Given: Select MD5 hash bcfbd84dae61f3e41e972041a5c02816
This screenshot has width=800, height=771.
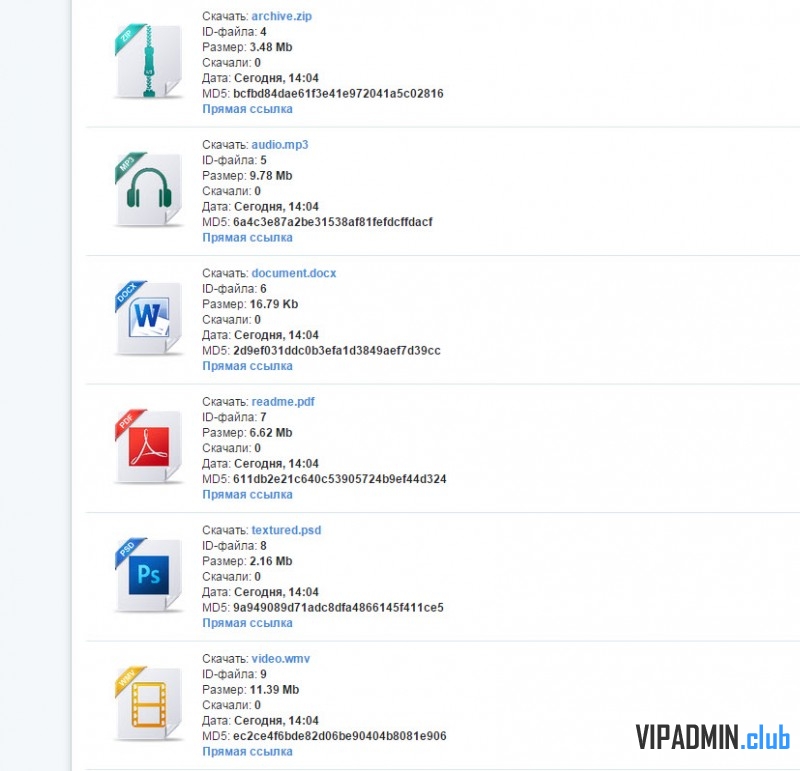Looking at the screenshot, I should point(338,94).
